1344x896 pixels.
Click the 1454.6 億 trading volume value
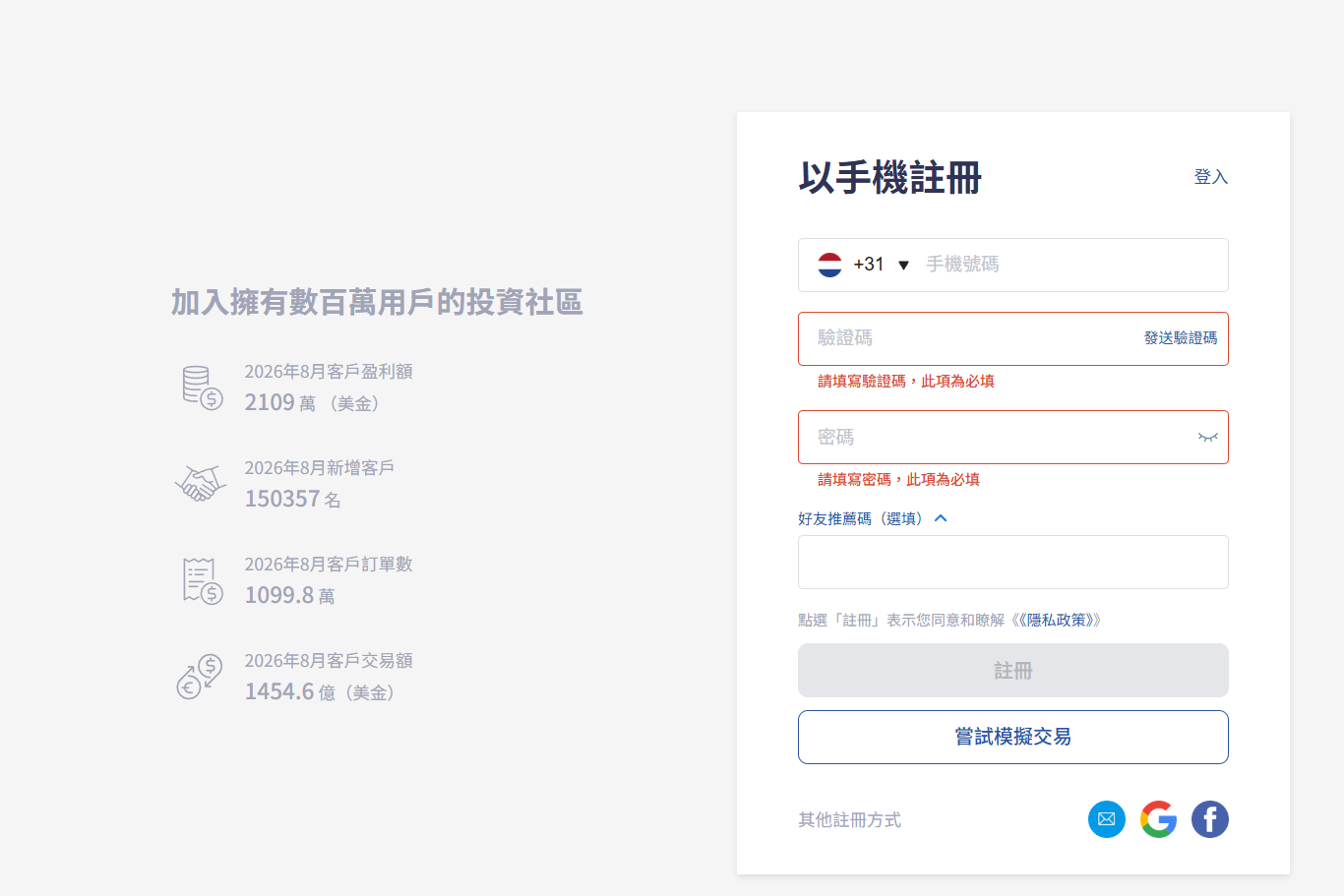tap(290, 691)
